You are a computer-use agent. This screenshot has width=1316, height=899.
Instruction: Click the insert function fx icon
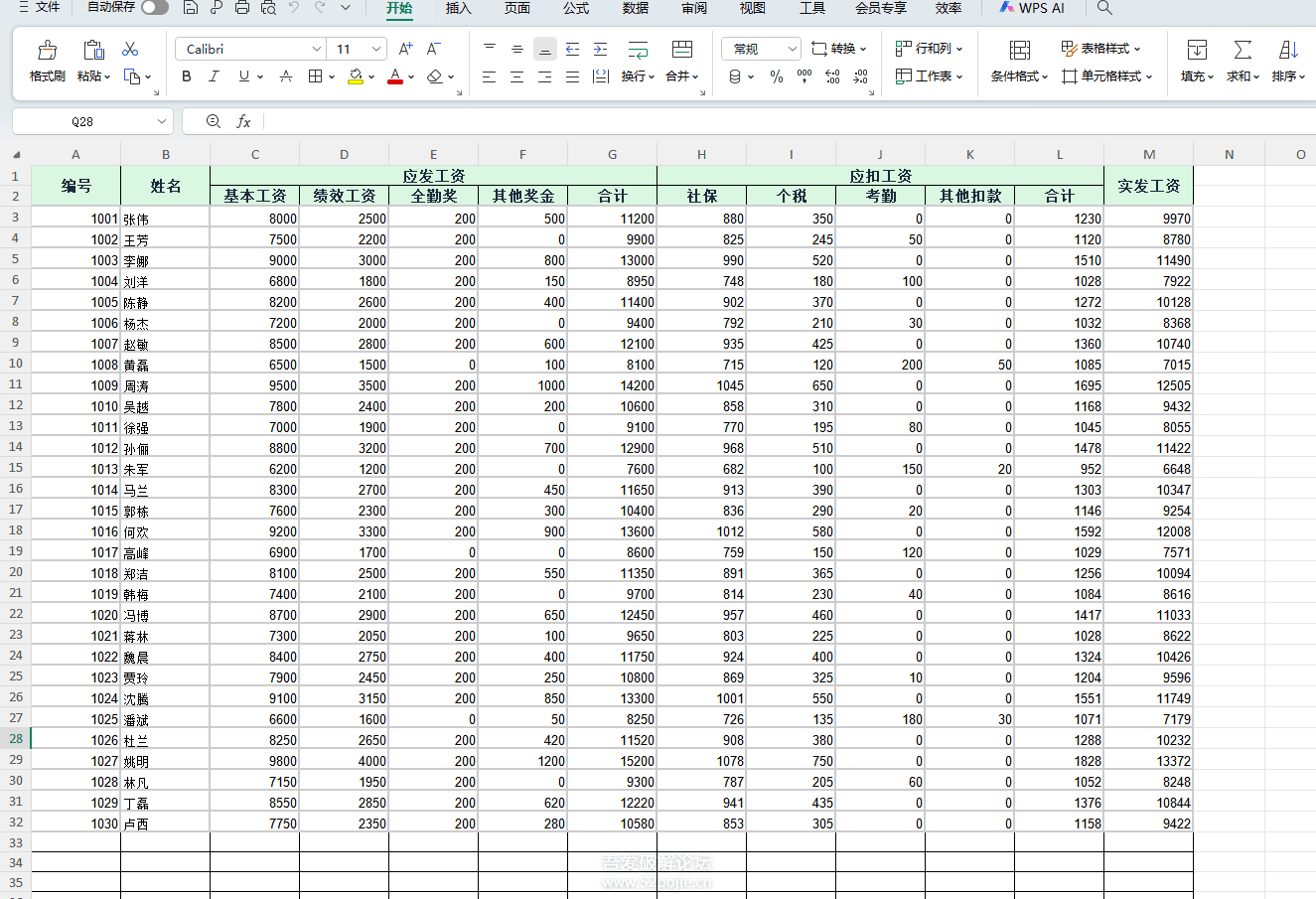tap(243, 121)
